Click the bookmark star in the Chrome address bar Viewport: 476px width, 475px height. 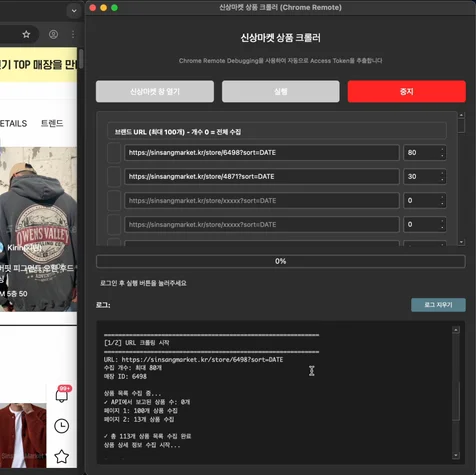click(x=26, y=34)
